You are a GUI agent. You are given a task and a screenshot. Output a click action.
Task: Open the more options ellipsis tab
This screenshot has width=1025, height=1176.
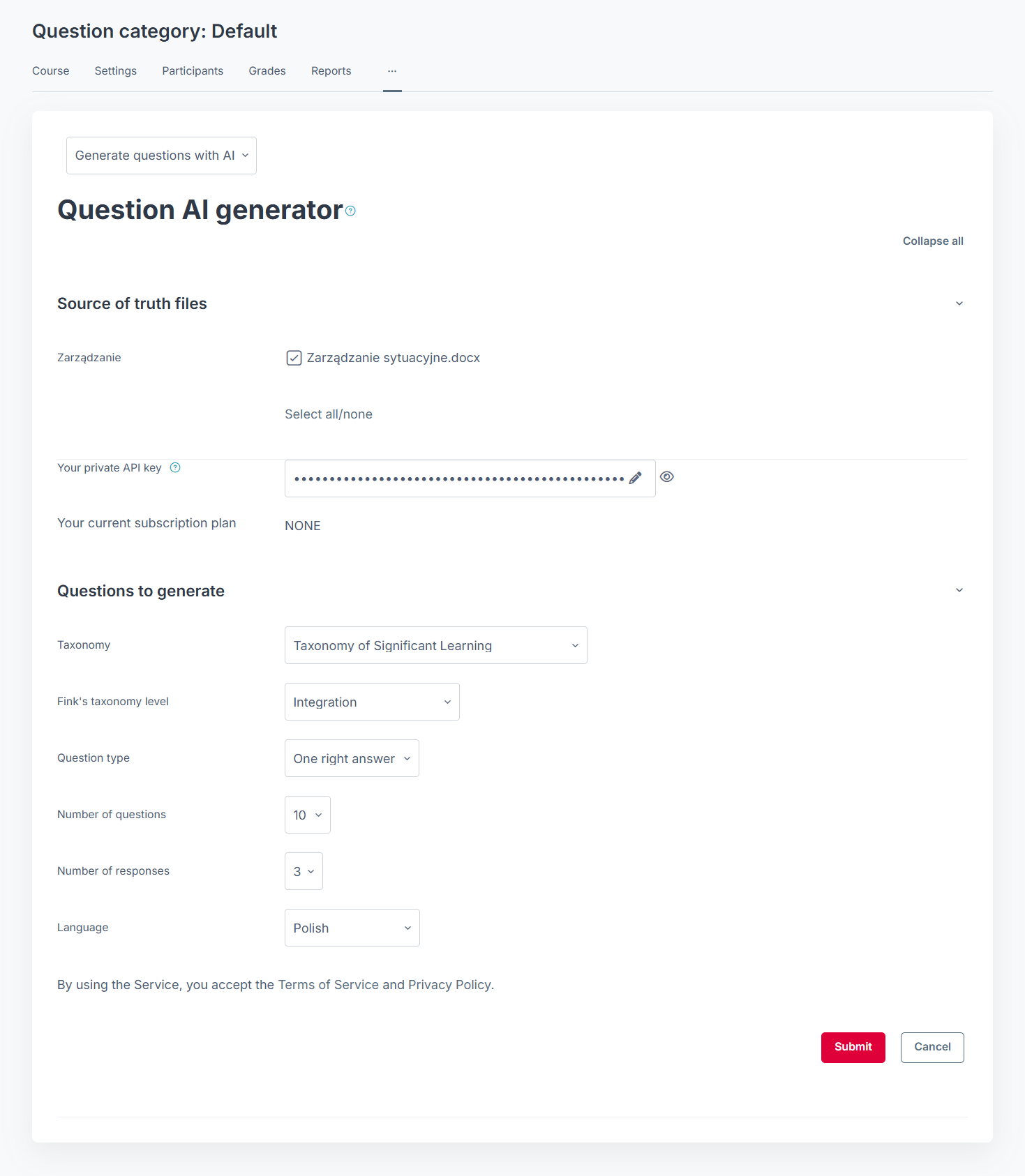[392, 71]
